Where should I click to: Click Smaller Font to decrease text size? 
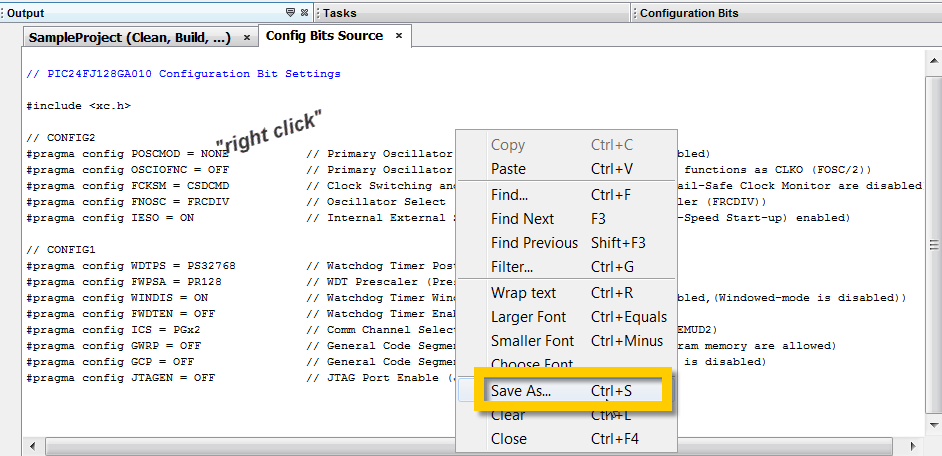(x=532, y=341)
